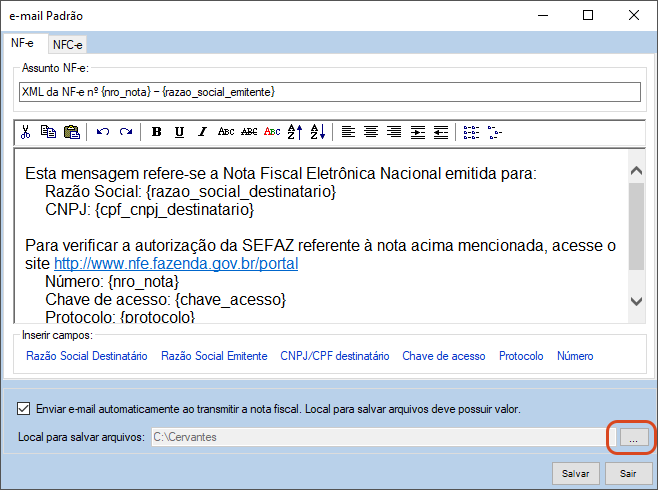Screen dimensions: 658x490
Task: Click the Paste clipboard icon
Action: (x=71, y=132)
